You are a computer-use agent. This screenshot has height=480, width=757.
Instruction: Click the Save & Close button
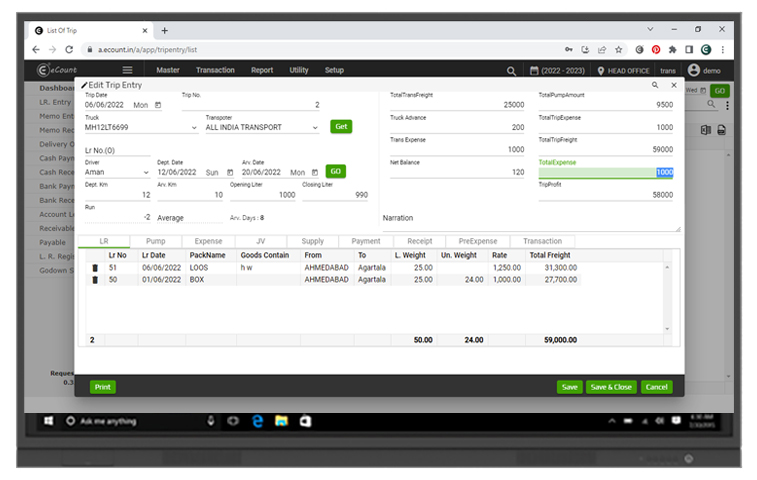pyautogui.click(x=611, y=387)
